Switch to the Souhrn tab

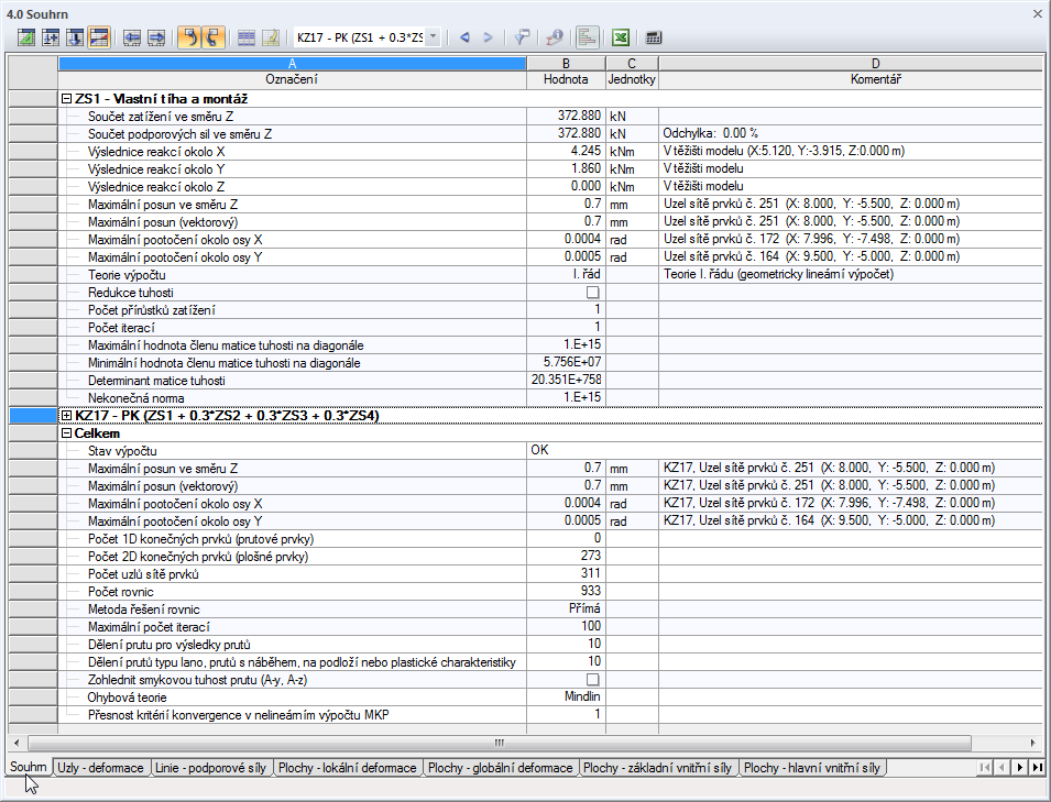(x=28, y=767)
